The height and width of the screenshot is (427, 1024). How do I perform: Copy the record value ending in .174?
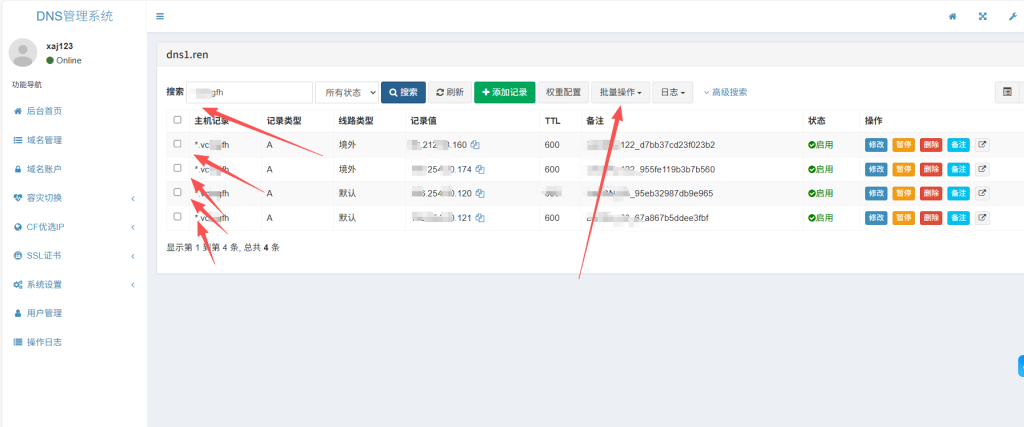click(480, 169)
